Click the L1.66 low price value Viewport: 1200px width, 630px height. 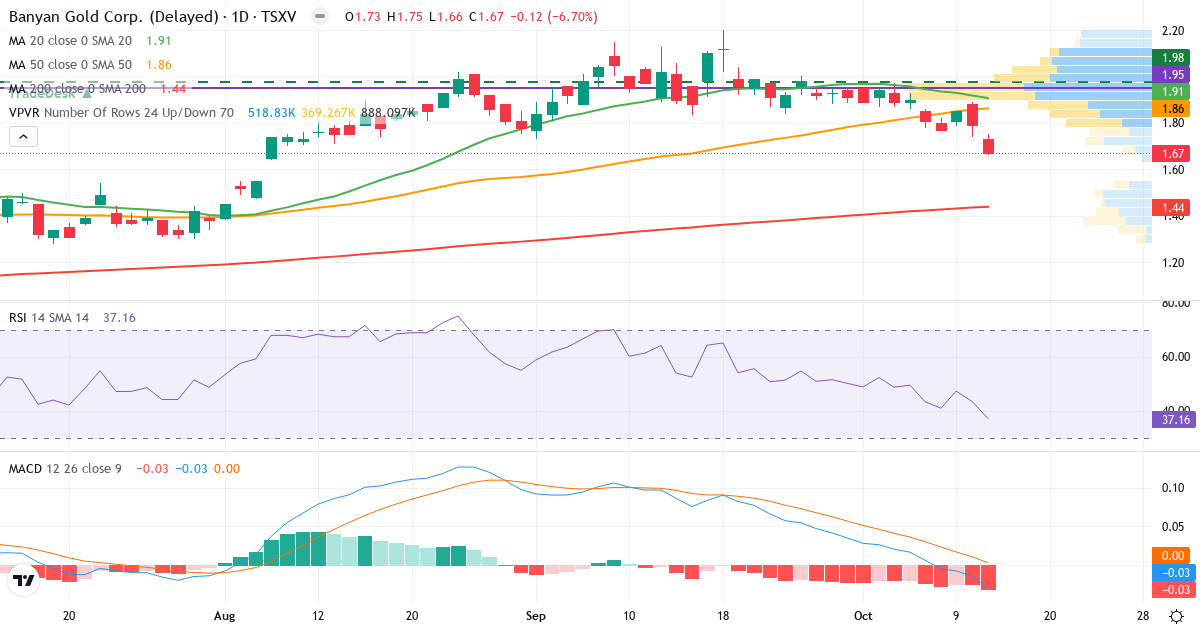[x=444, y=17]
